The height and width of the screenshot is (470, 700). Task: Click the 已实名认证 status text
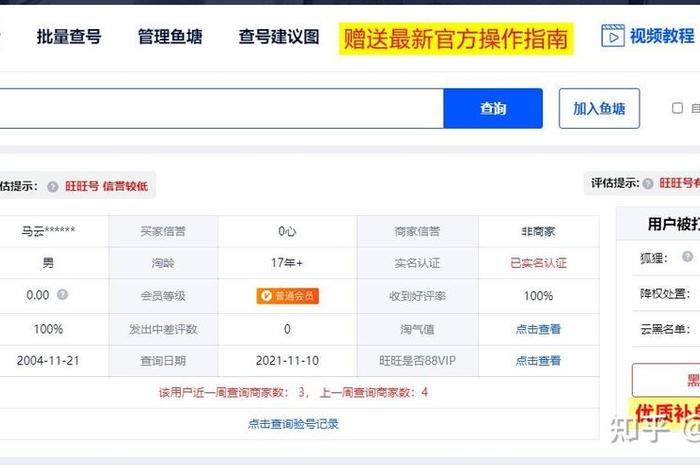(538, 263)
